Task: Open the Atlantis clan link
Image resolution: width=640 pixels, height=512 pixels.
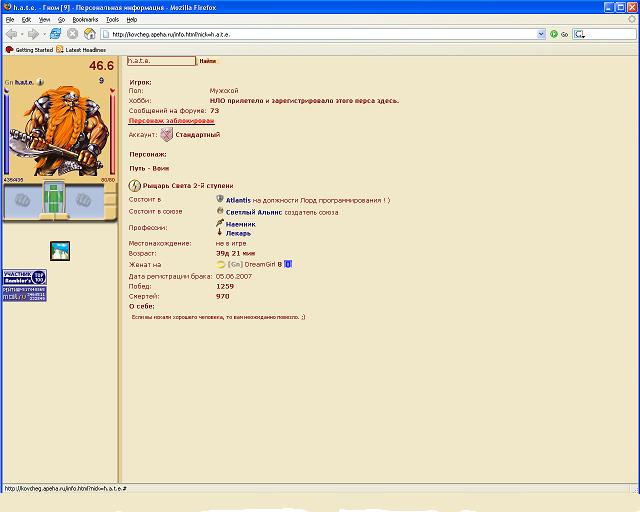Action: click(238, 200)
